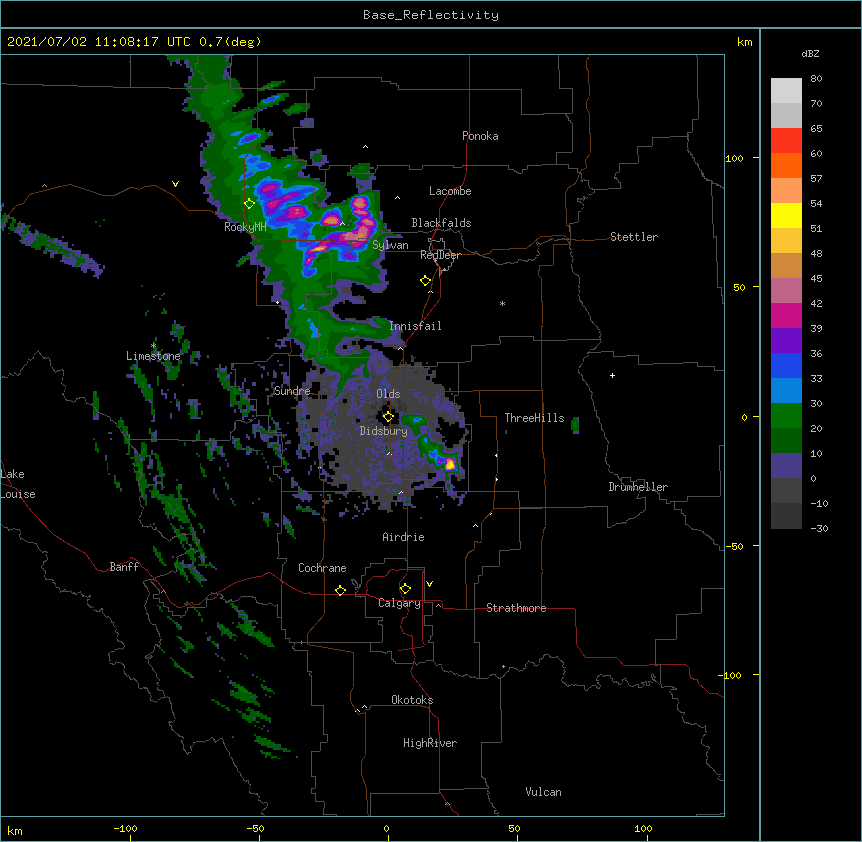This screenshot has width=862, height=842.
Task: Click the Blackfalds city label
Action: 441,223
